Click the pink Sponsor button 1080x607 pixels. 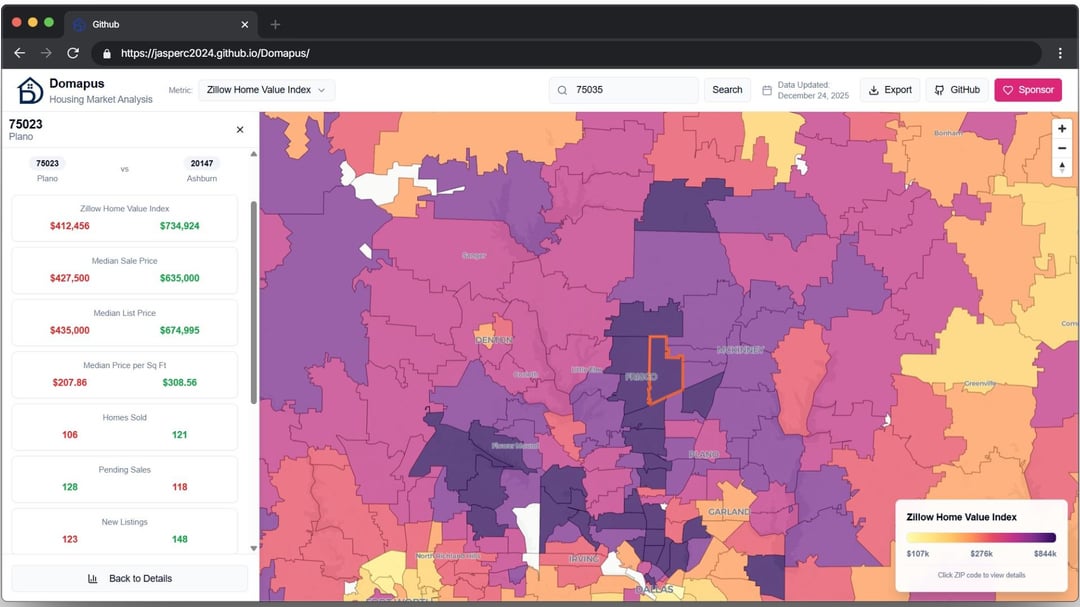click(1027, 90)
